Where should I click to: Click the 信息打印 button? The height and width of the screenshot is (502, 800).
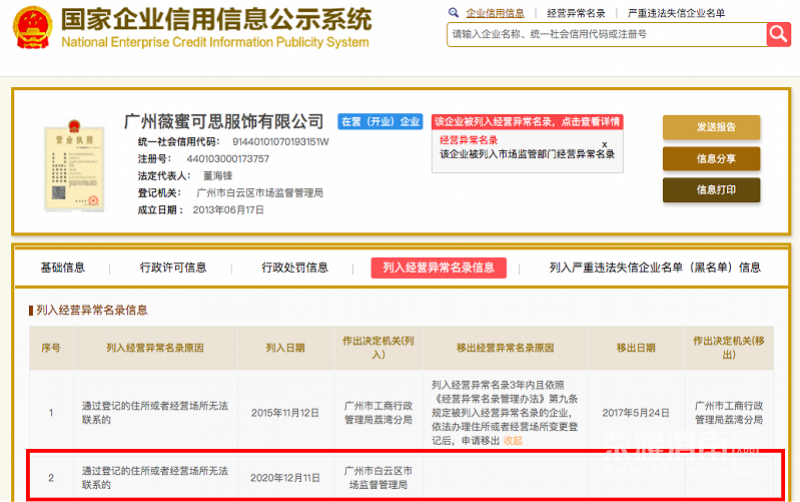click(x=711, y=190)
